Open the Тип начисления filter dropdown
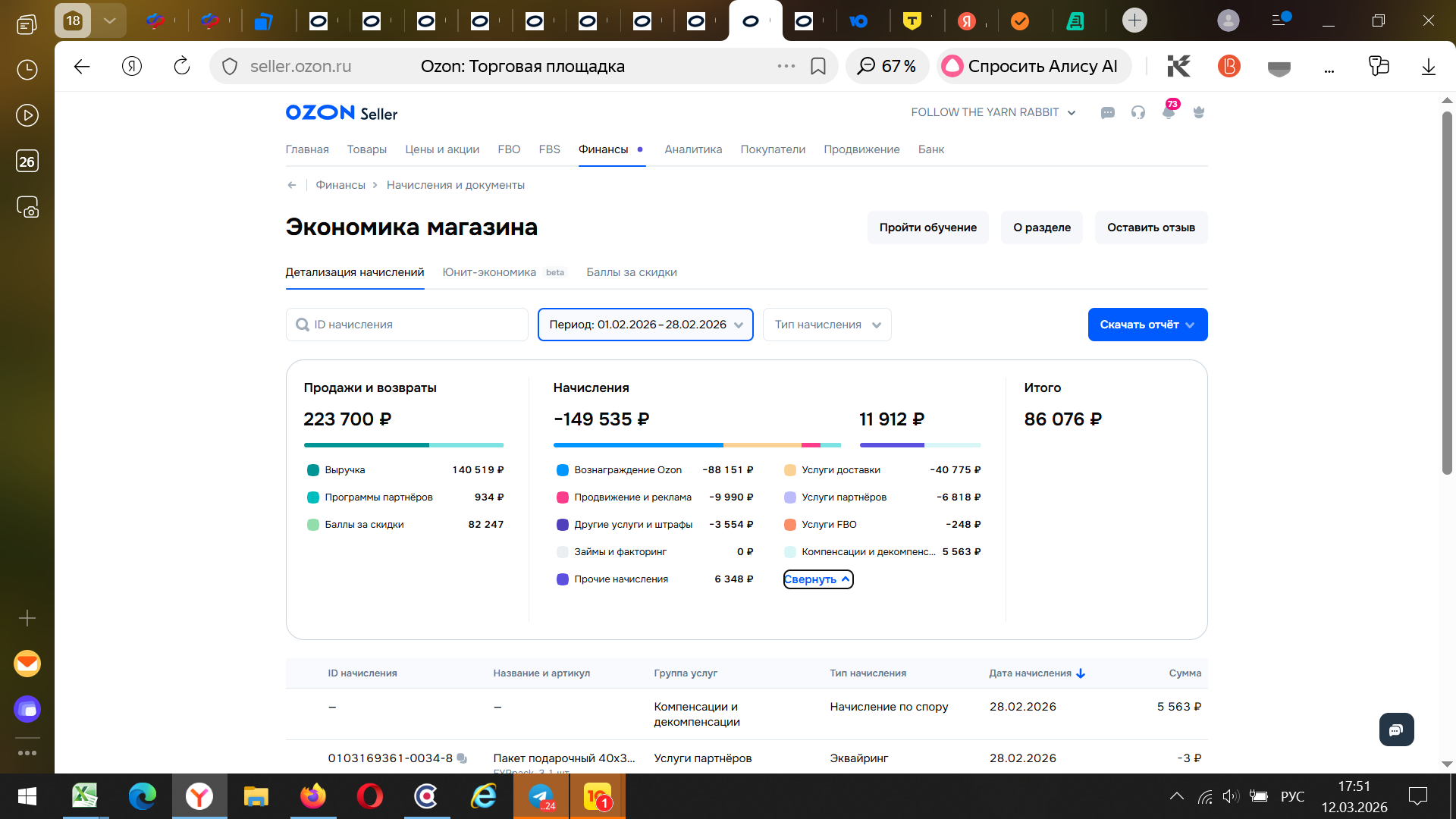 pos(827,325)
